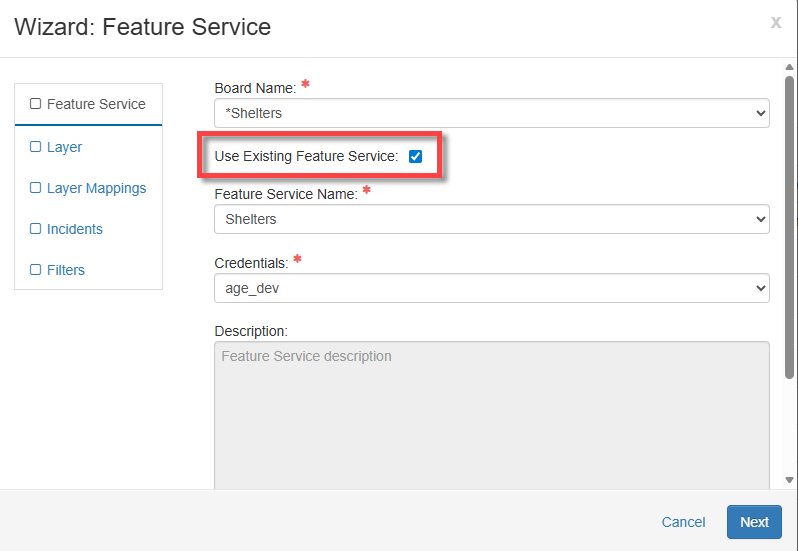Click the square icon beside Layer Mappings
Screen dimensions: 798x551
36,188
